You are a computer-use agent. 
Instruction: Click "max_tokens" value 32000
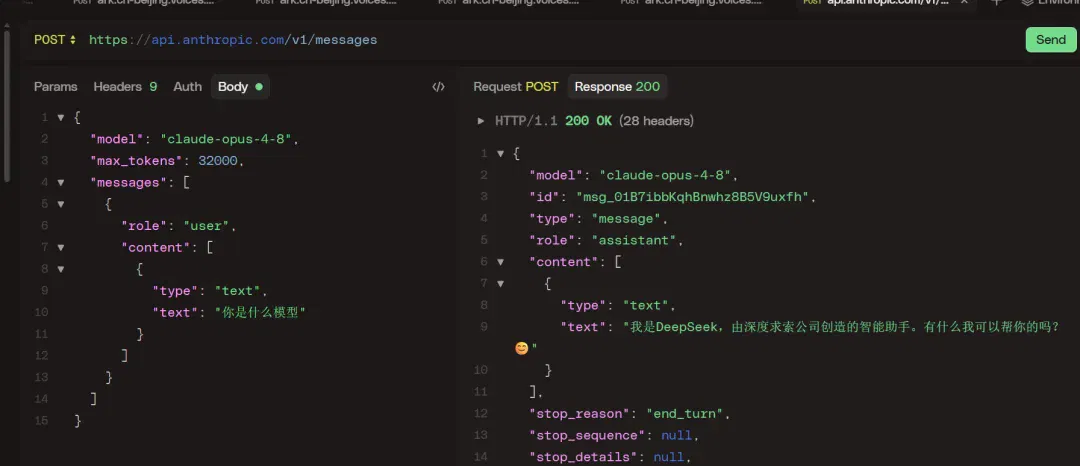(218, 161)
